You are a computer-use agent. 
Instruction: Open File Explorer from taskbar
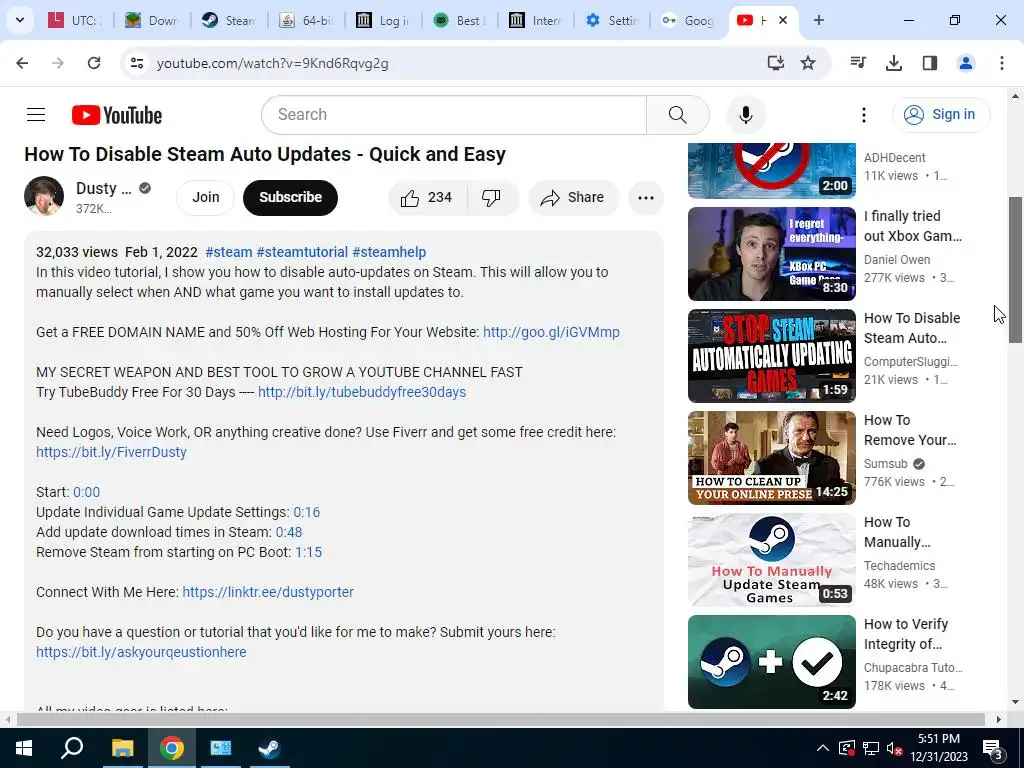[122, 748]
